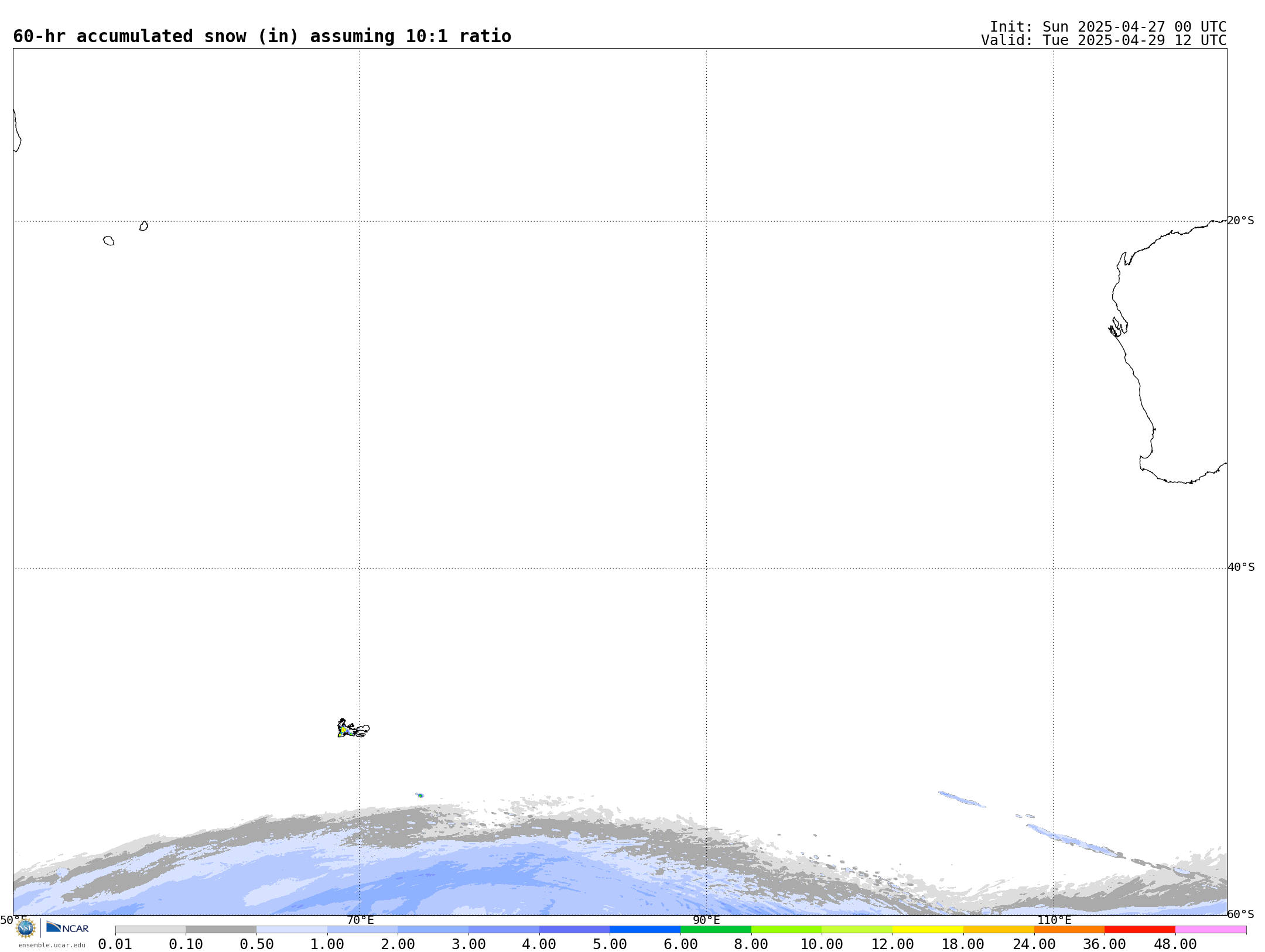
Task: Click the small green snow spot over Heard Island
Action: tap(420, 795)
